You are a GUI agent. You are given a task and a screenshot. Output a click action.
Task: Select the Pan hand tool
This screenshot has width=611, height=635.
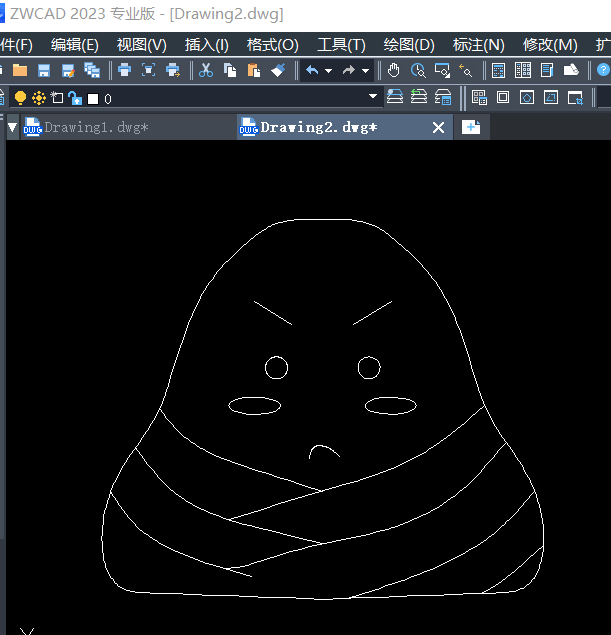click(393, 70)
